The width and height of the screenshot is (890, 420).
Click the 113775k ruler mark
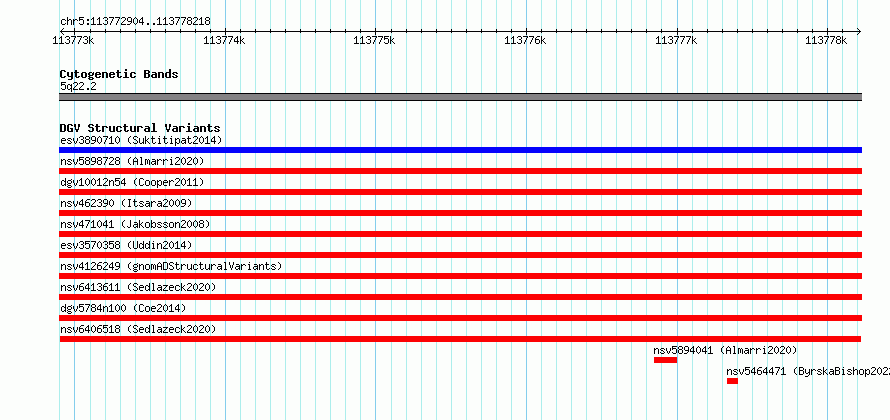(x=375, y=40)
